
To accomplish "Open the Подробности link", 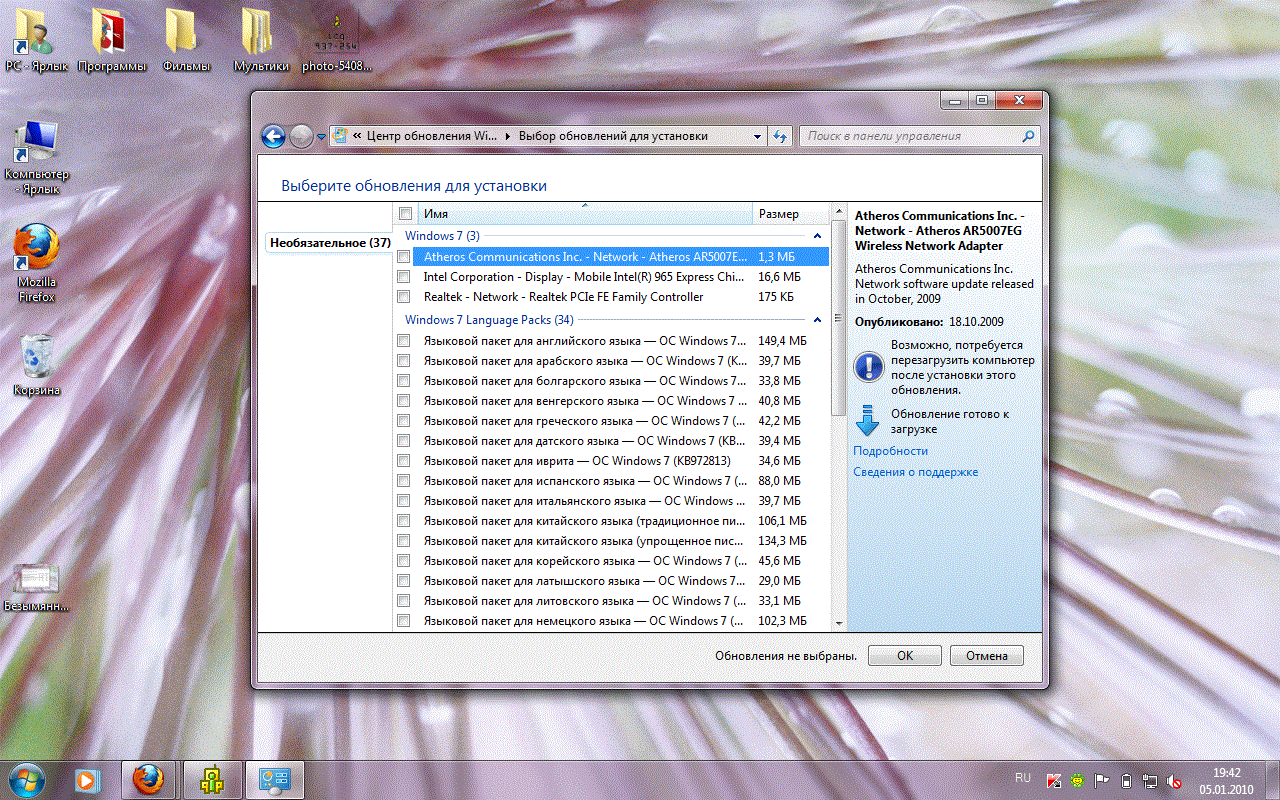I will [890, 451].
